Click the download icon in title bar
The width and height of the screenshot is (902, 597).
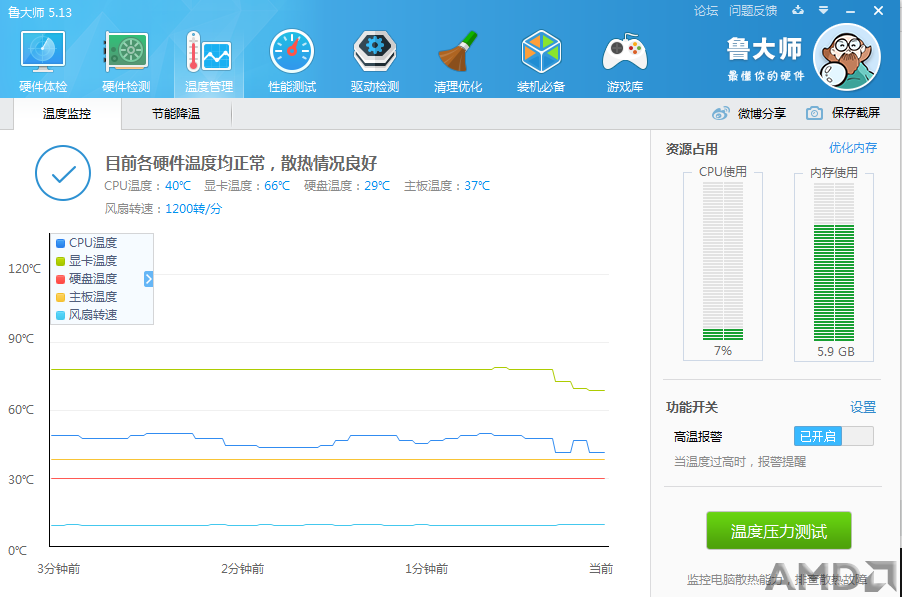click(798, 10)
